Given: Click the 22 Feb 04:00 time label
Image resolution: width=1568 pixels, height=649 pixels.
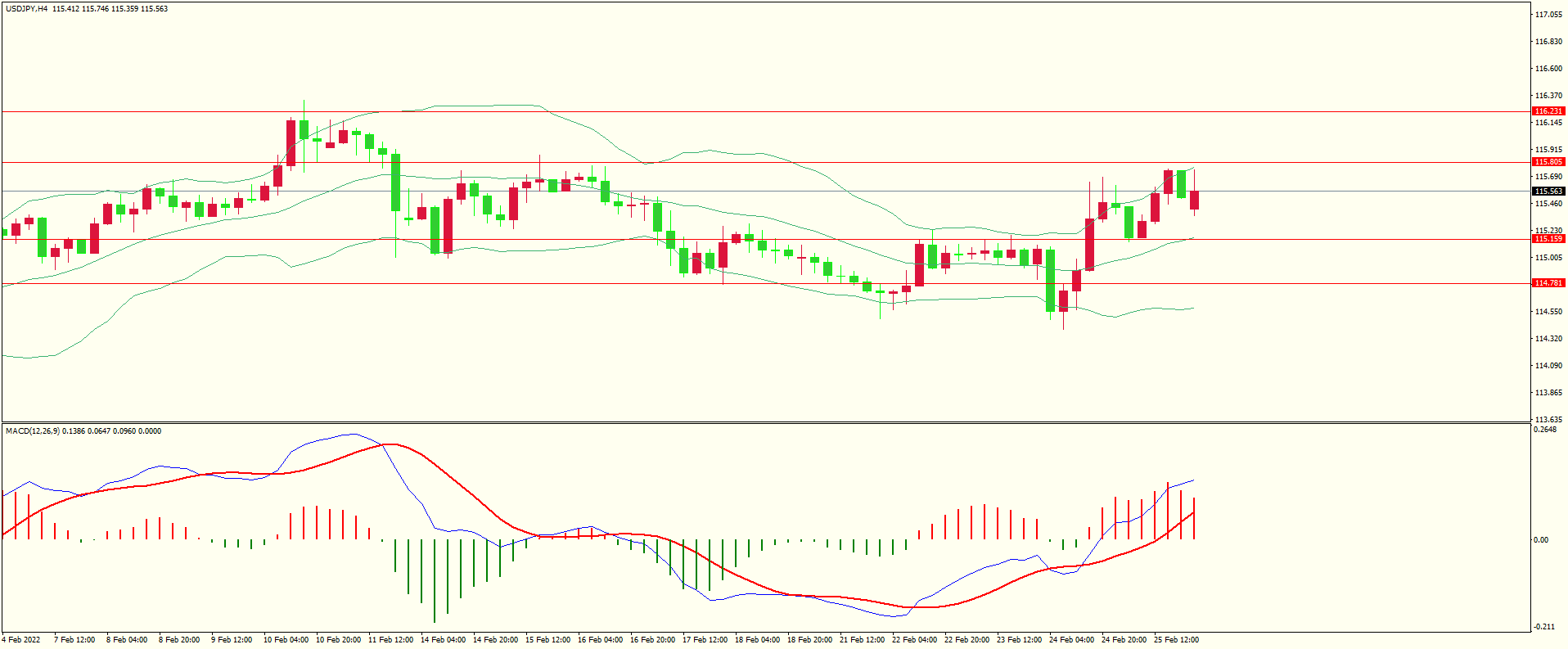Looking at the screenshot, I should [914, 640].
